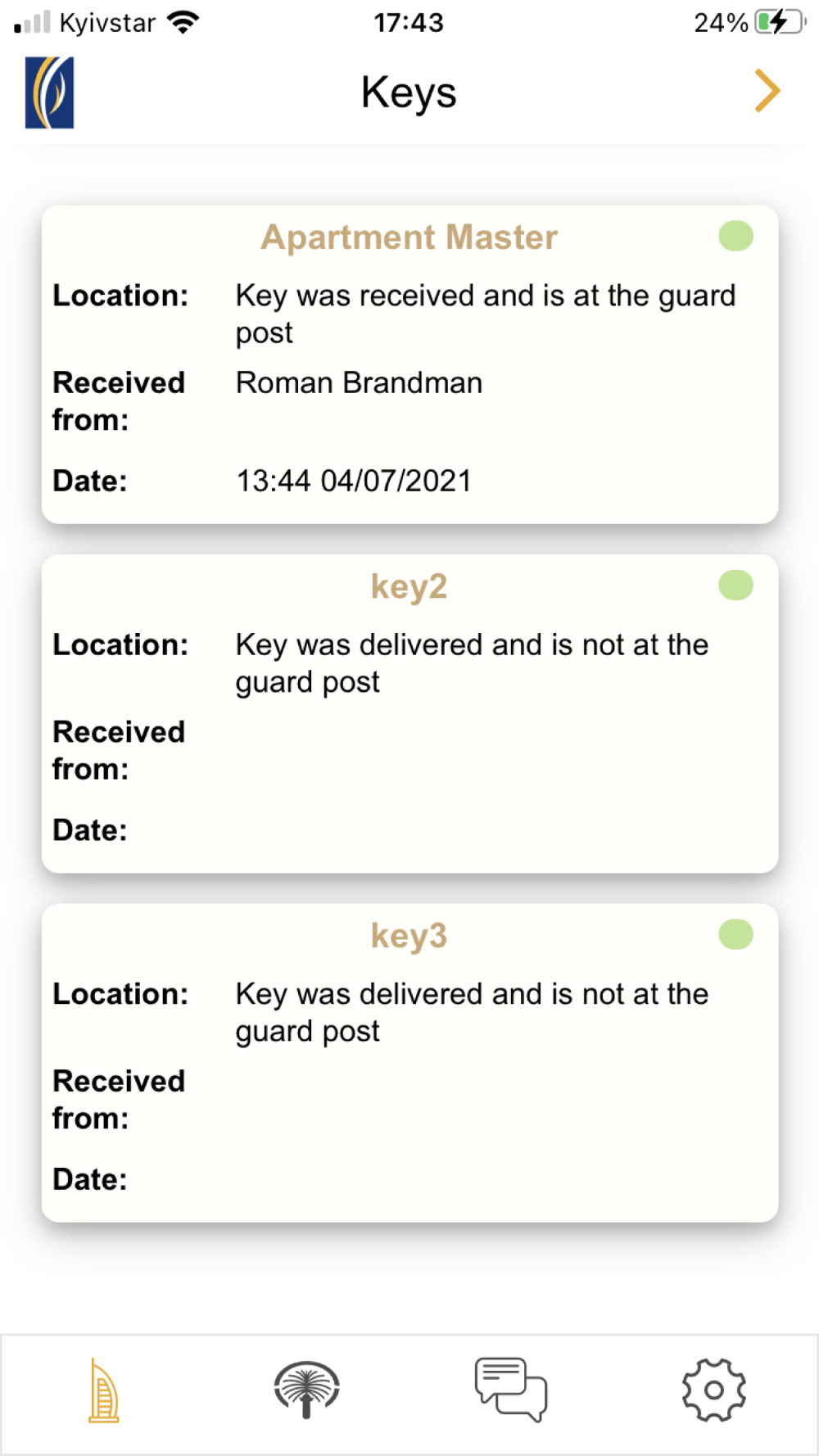Tap the Wi-Fi icon in status bar

[x=183, y=22]
